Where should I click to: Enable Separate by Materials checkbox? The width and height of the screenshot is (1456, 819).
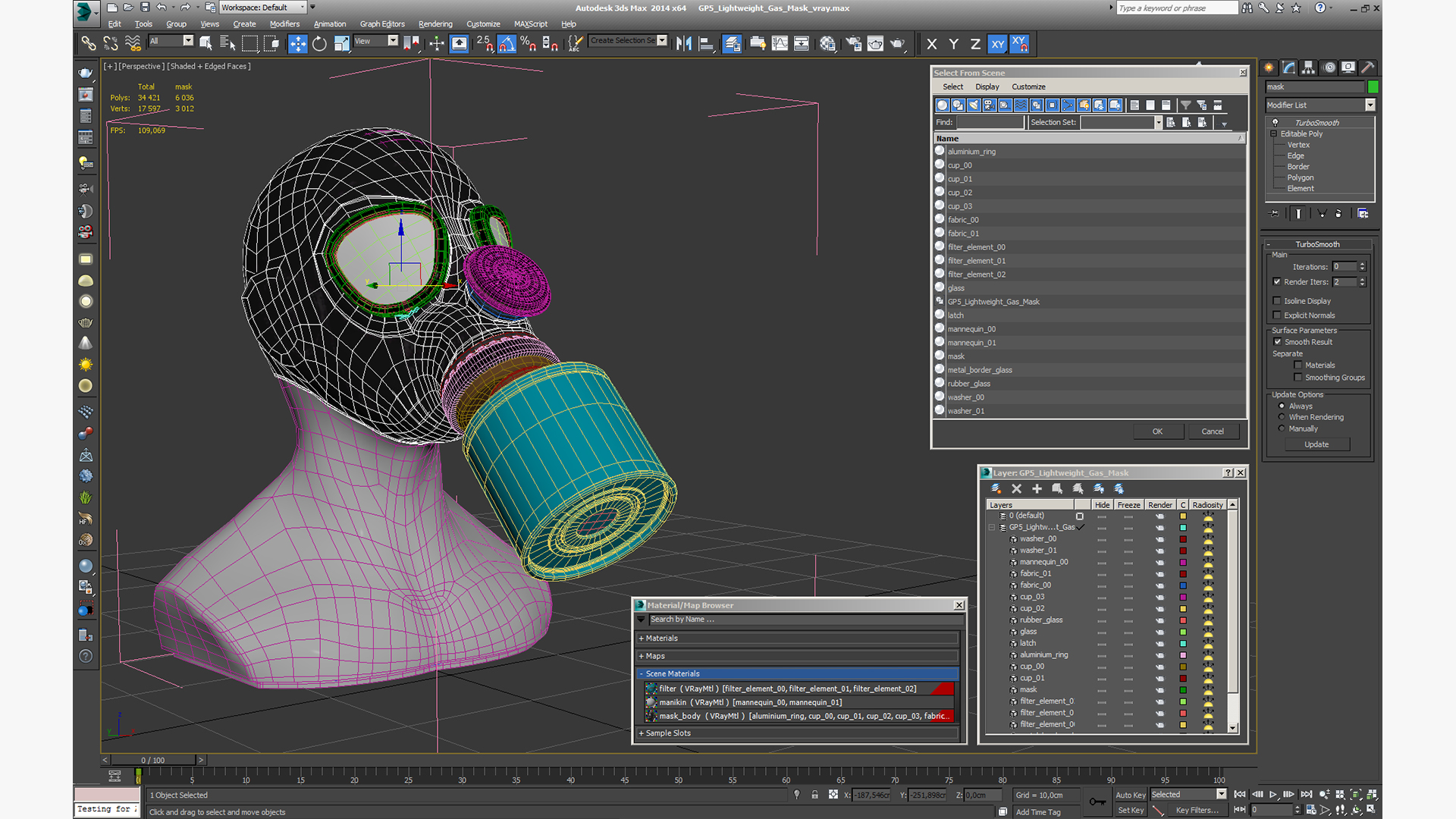click(1298, 366)
